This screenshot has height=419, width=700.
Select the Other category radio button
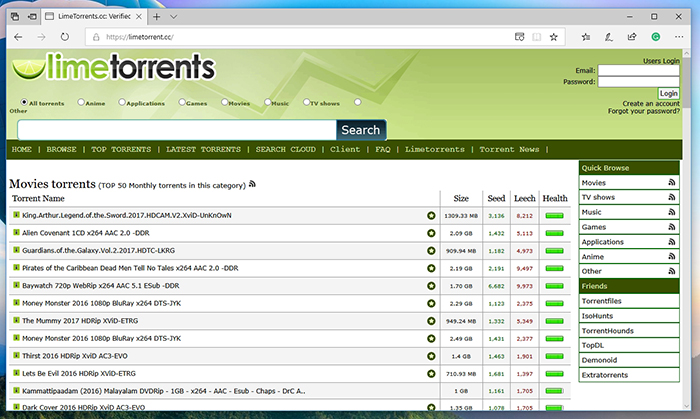358,102
